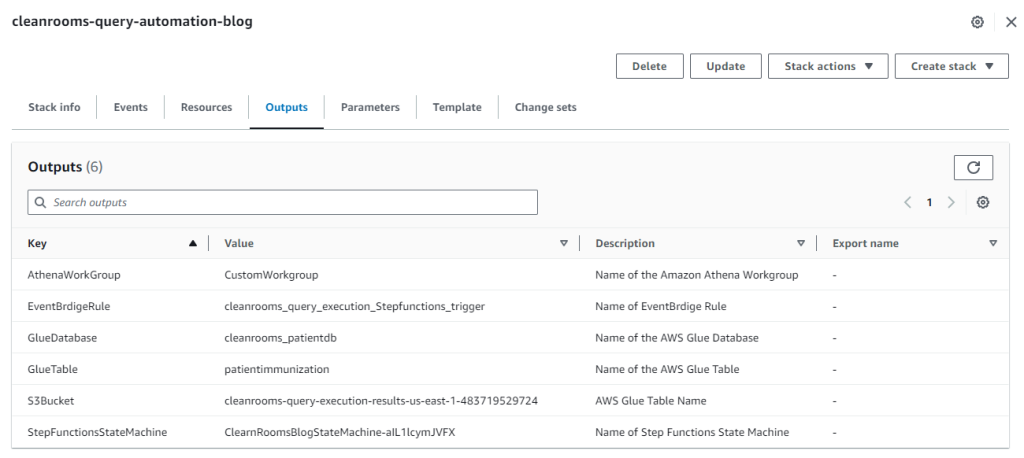Click 'Name of Step Functions State Machine' description
This screenshot has height=458, width=1024.
(692, 432)
